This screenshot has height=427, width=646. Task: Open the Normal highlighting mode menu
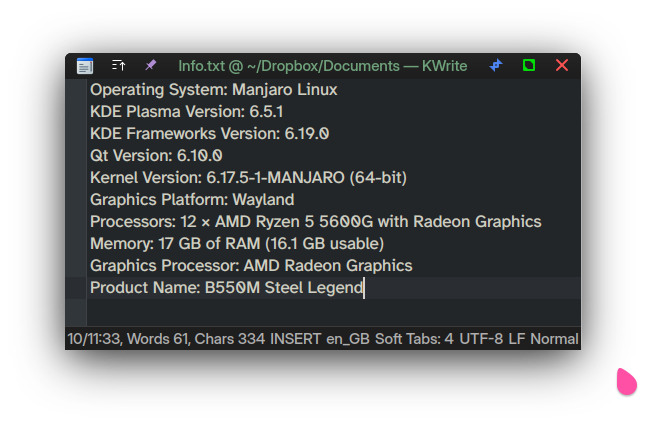tap(554, 339)
